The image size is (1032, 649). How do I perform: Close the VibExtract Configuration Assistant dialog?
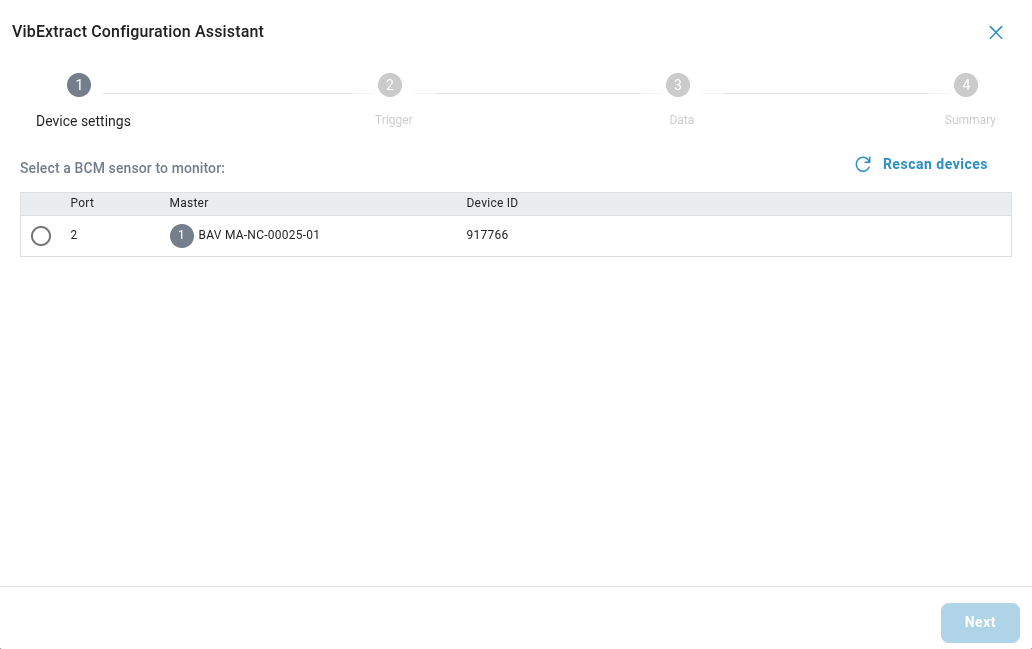point(995,32)
